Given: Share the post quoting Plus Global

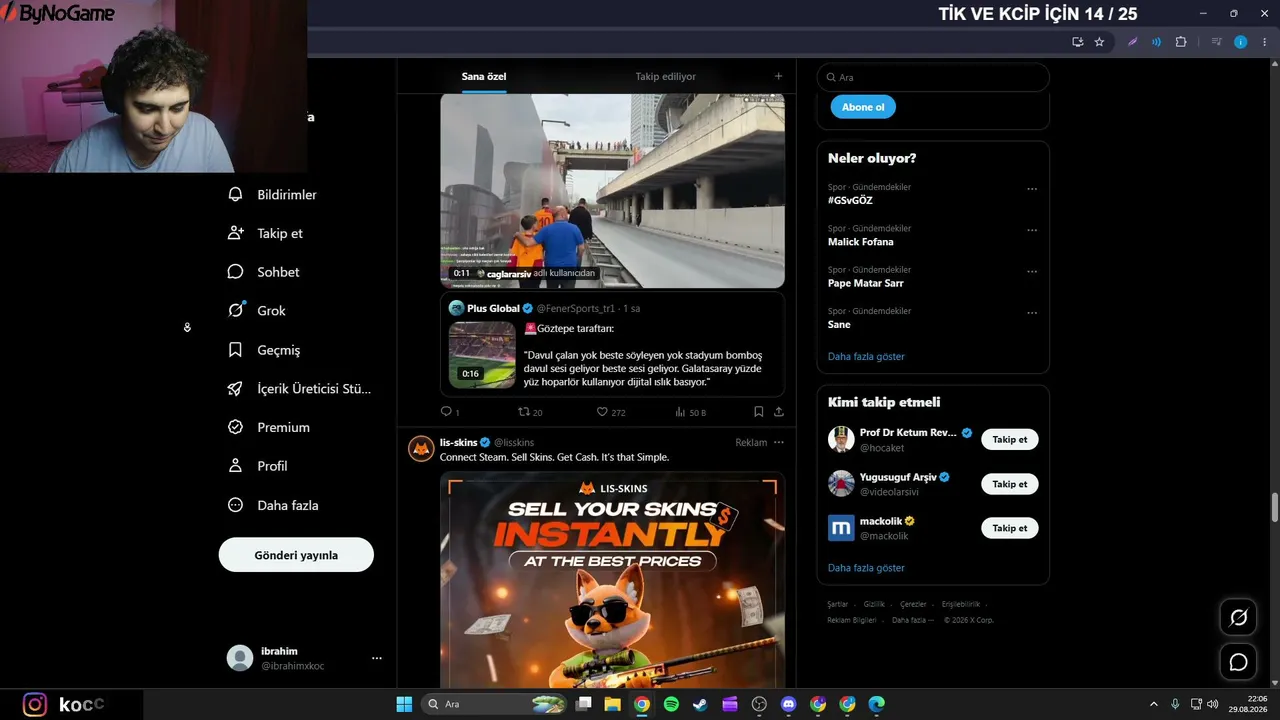Looking at the screenshot, I should [778, 412].
